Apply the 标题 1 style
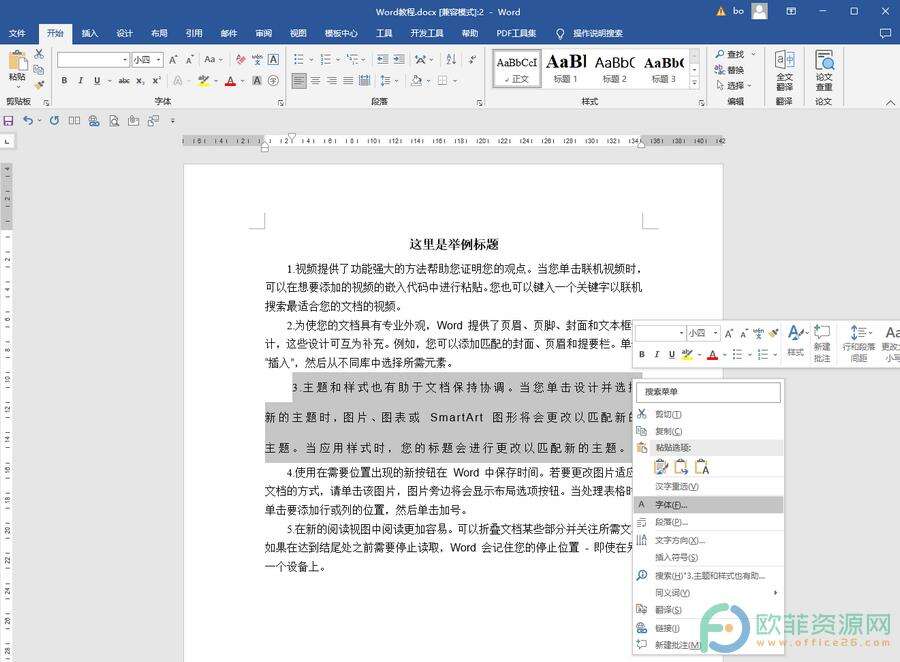 pos(568,70)
